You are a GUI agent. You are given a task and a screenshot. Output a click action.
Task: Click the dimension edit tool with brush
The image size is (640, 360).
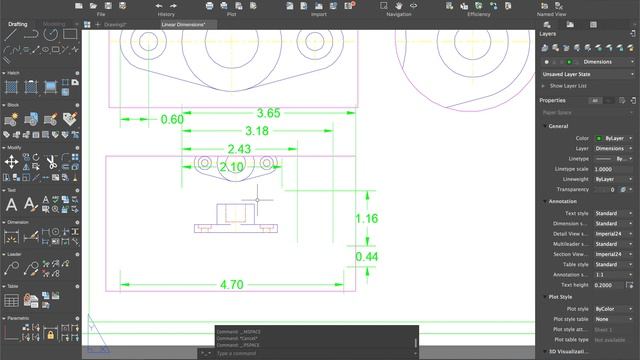(31, 236)
